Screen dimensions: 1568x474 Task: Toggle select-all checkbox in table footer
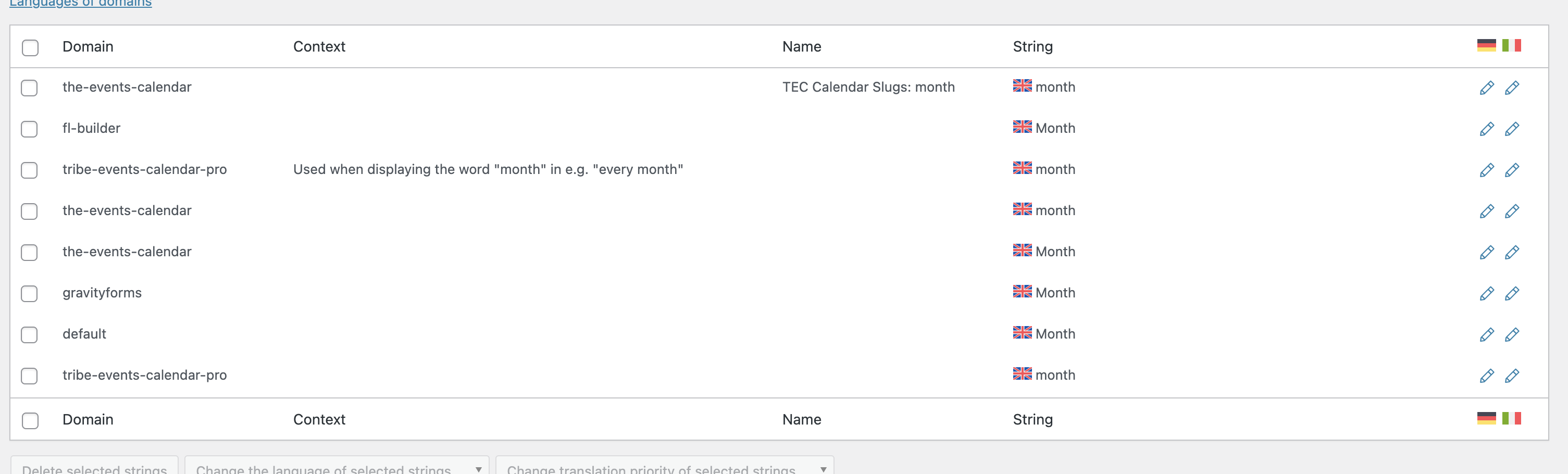tap(30, 420)
